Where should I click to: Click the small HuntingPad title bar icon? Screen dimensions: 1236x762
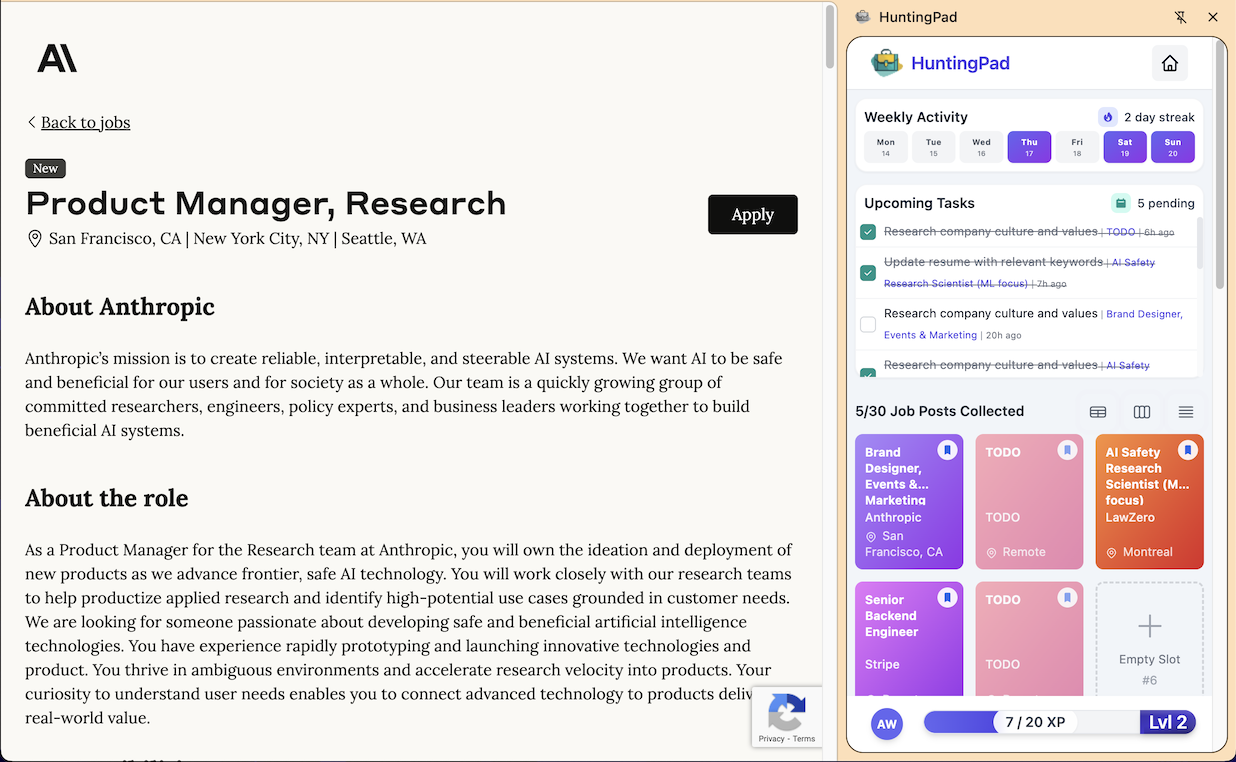863,17
